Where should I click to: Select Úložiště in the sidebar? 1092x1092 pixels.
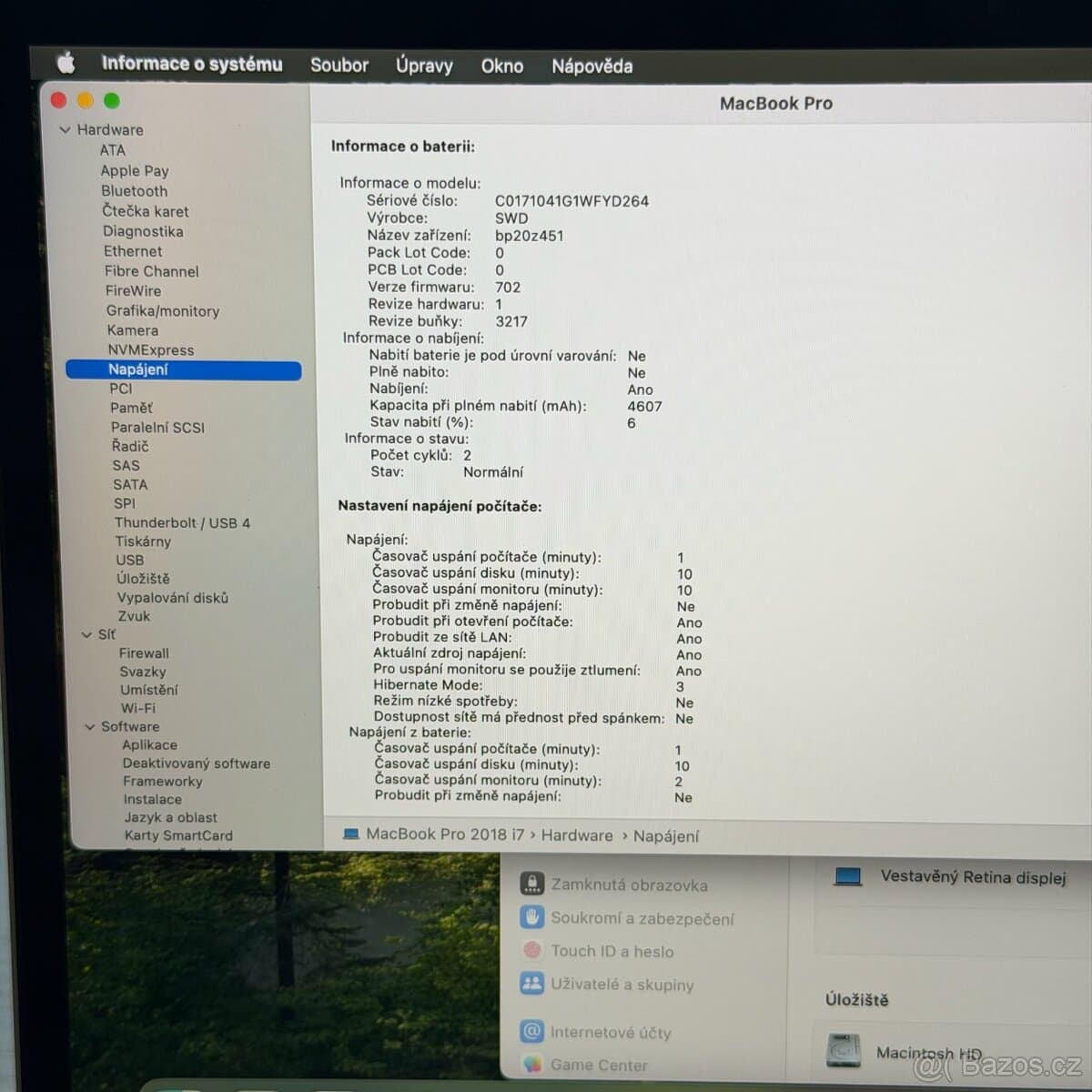click(x=143, y=579)
